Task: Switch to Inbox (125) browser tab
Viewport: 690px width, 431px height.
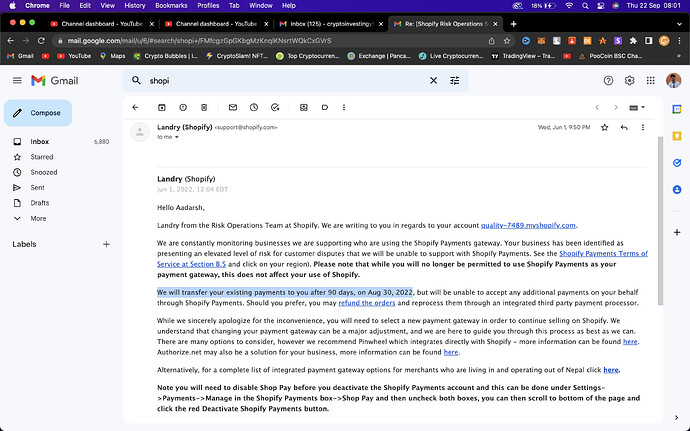Action: point(332,24)
